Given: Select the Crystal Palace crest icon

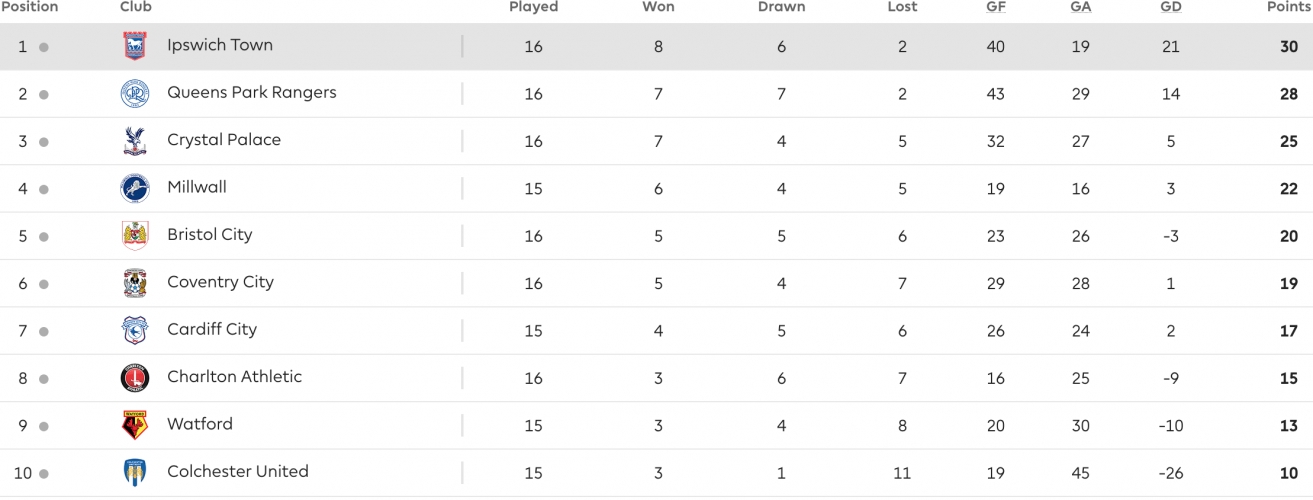Looking at the screenshot, I should 134,141.
